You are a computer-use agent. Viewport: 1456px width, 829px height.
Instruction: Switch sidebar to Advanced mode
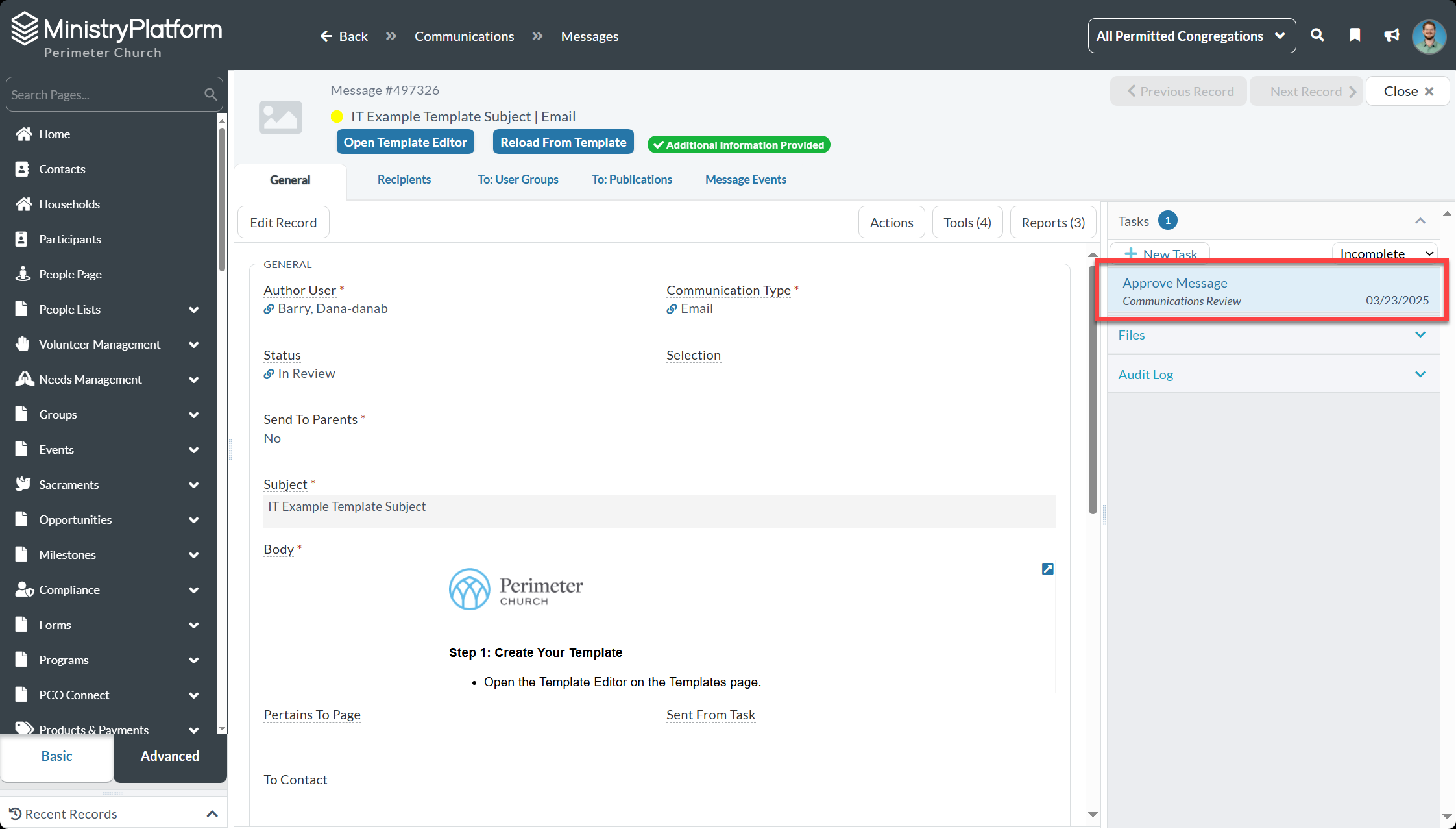(170, 756)
